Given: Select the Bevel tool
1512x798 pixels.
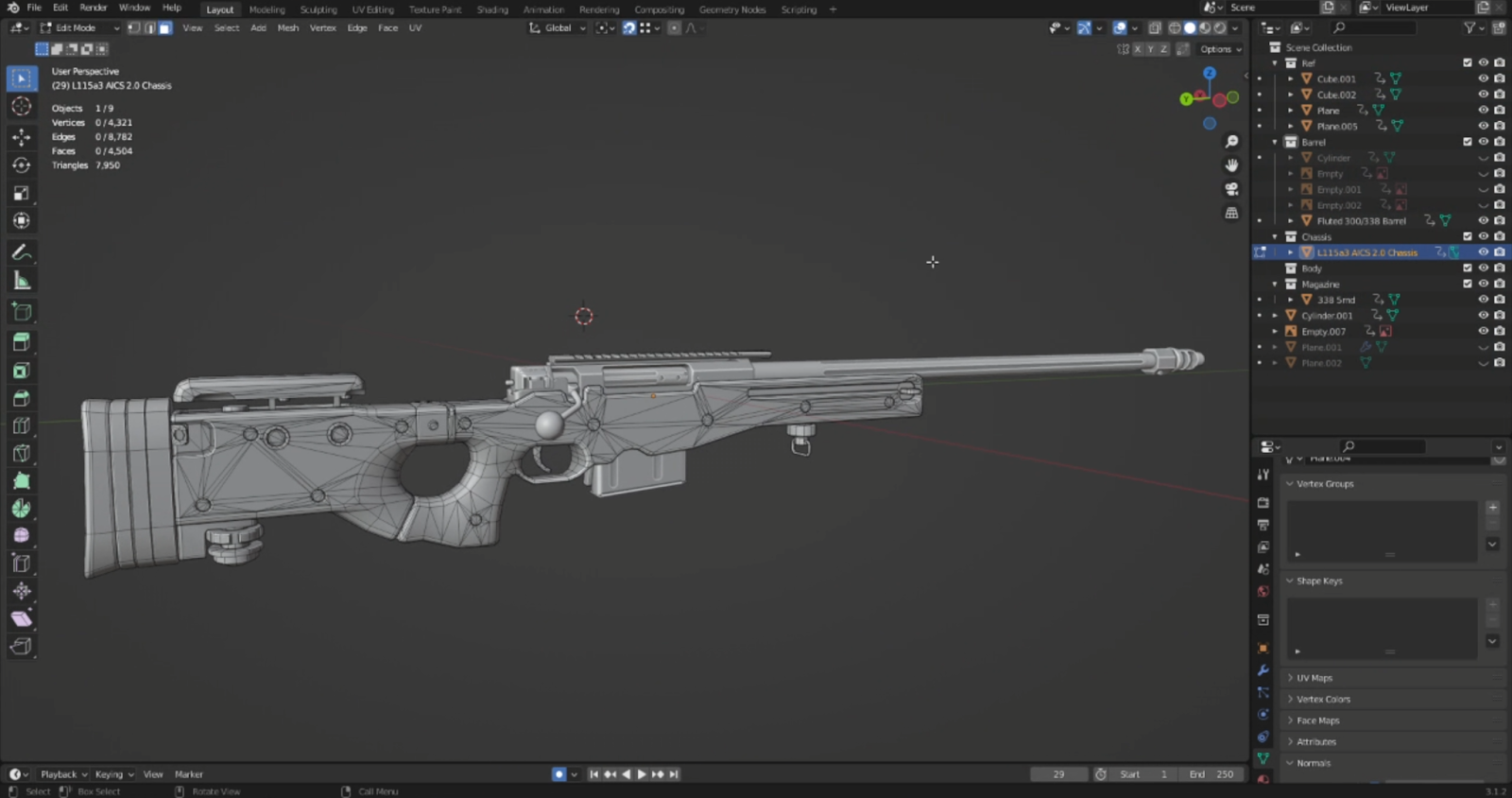Looking at the screenshot, I should pos(22,398).
